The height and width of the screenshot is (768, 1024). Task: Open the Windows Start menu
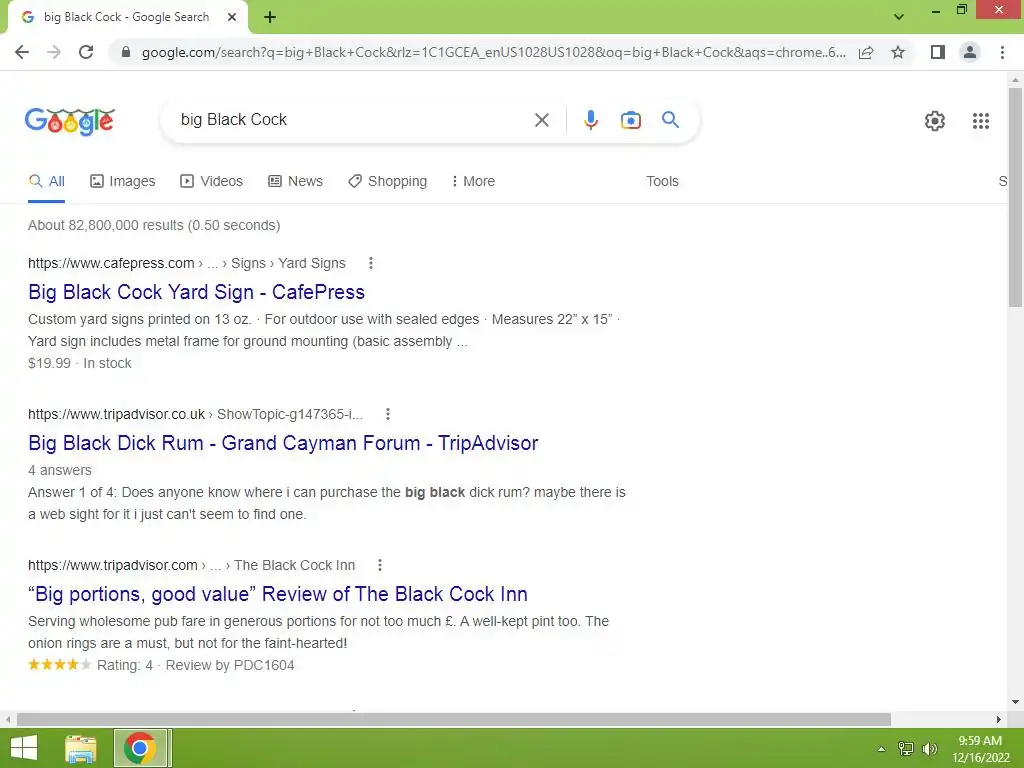point(24,748)
